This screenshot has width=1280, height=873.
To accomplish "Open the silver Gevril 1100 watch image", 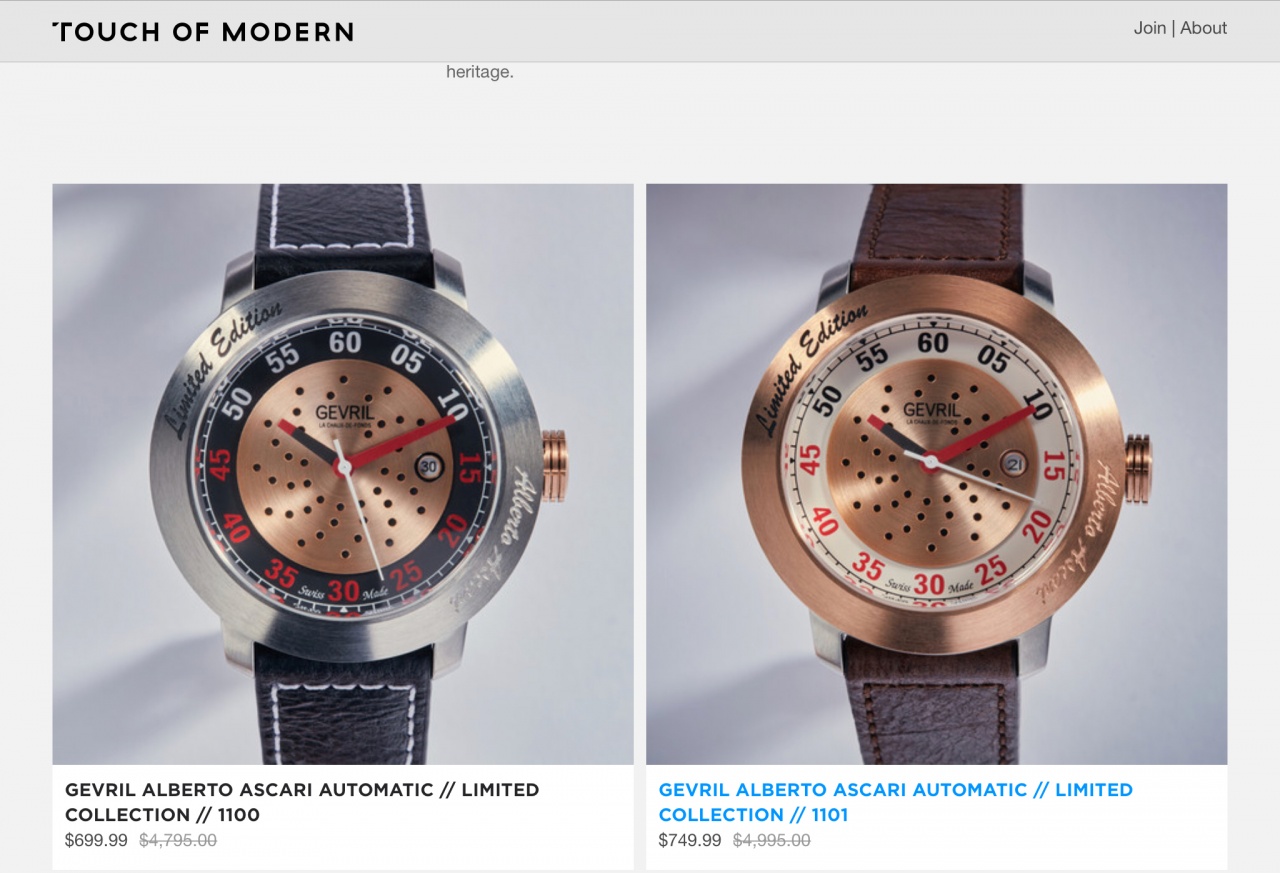I will [343, 474].
